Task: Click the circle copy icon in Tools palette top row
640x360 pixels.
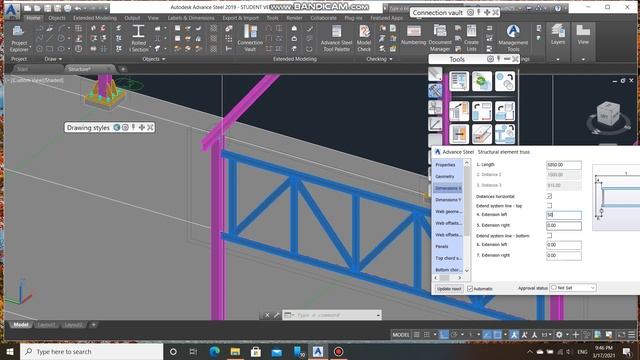Action: [x=505, y=81]
